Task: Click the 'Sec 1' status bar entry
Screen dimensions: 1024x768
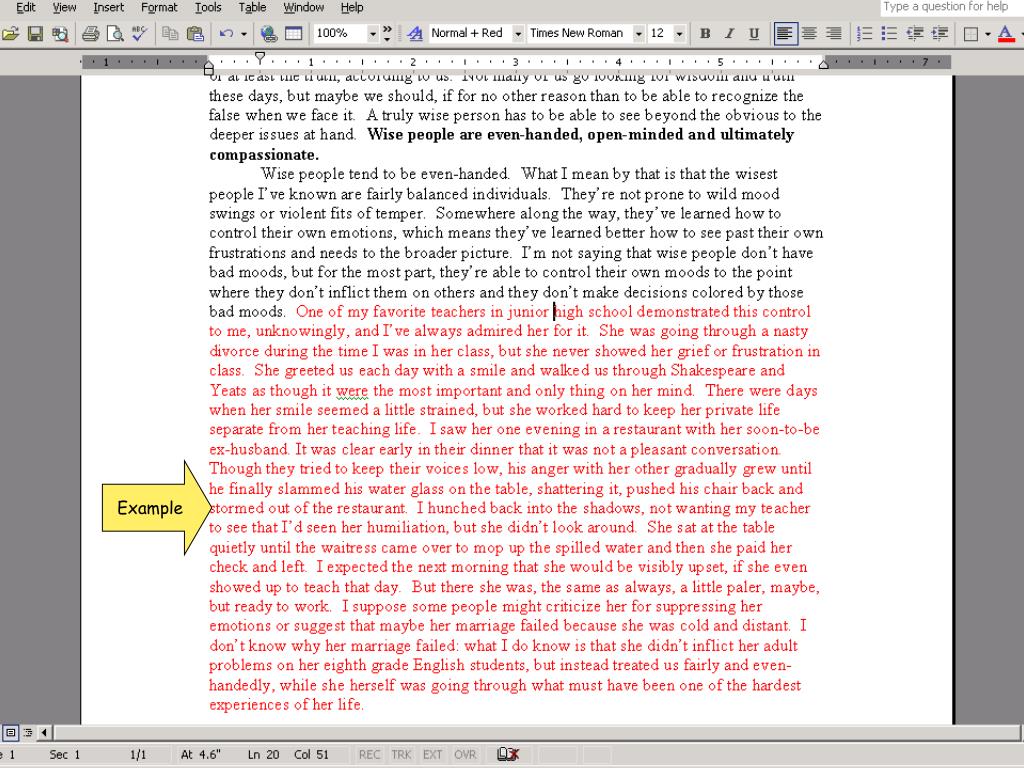Action: tap(65, 754)
